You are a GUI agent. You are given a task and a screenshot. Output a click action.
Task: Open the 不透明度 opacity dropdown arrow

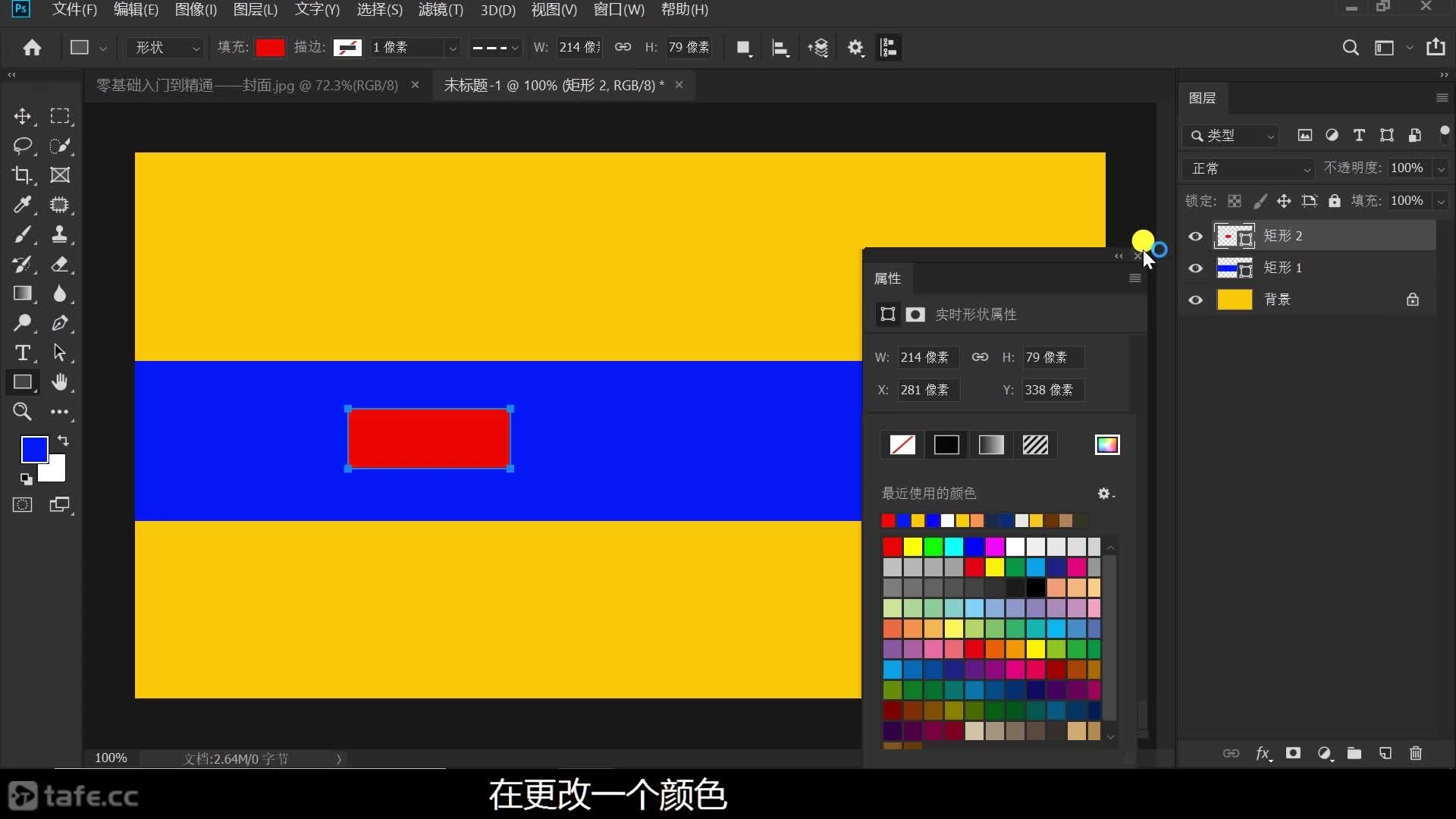(x=1441, y=168)
